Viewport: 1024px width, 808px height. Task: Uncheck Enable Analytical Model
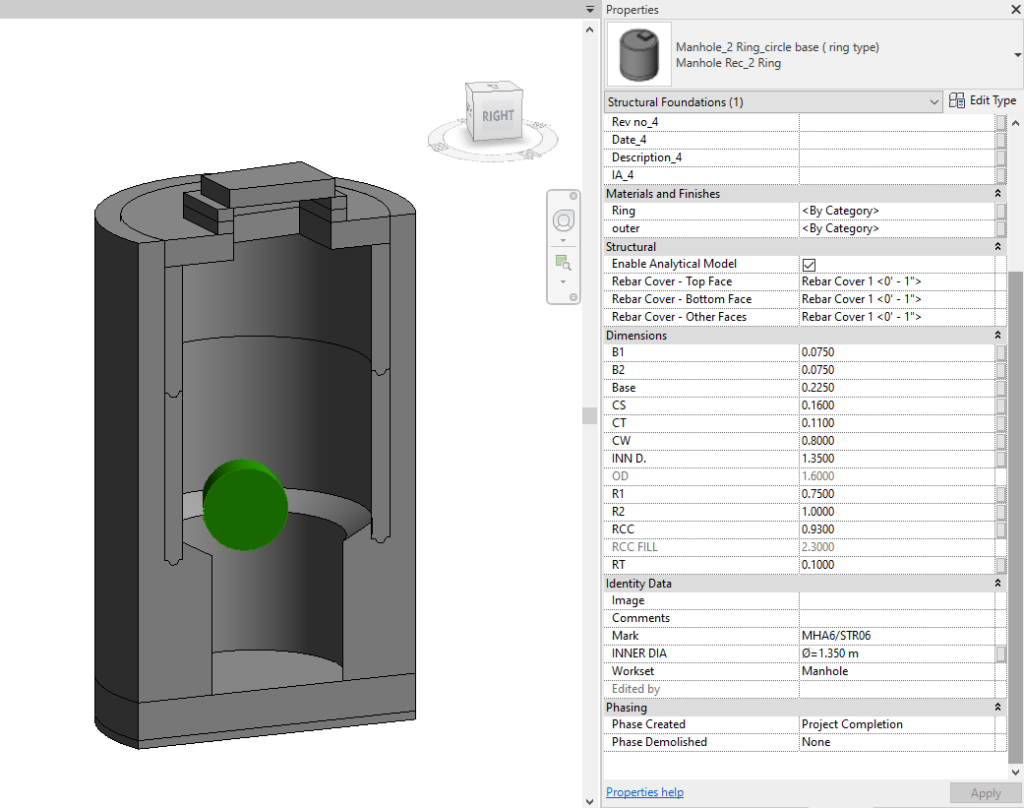pos(810,263)
